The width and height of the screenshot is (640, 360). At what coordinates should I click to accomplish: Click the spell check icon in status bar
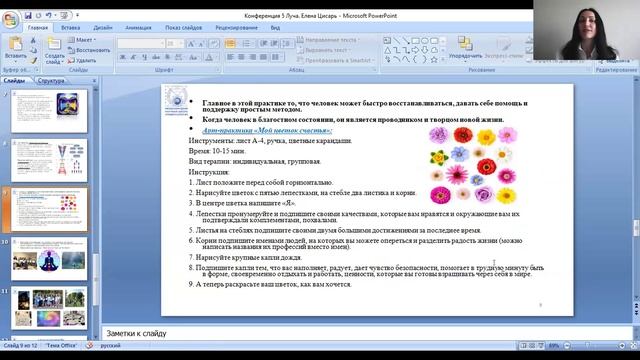tap(89, 346)
